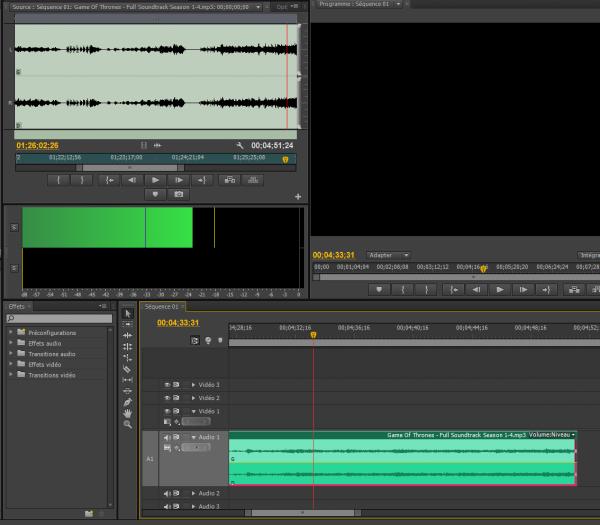
Task: Toggle Vidéo 3 sync lock
Action: click(x=176, y=385)
